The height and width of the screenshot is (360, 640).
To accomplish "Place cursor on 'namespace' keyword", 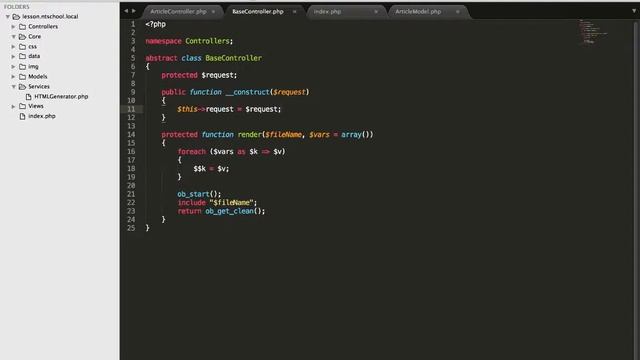I will coord(163,41).
